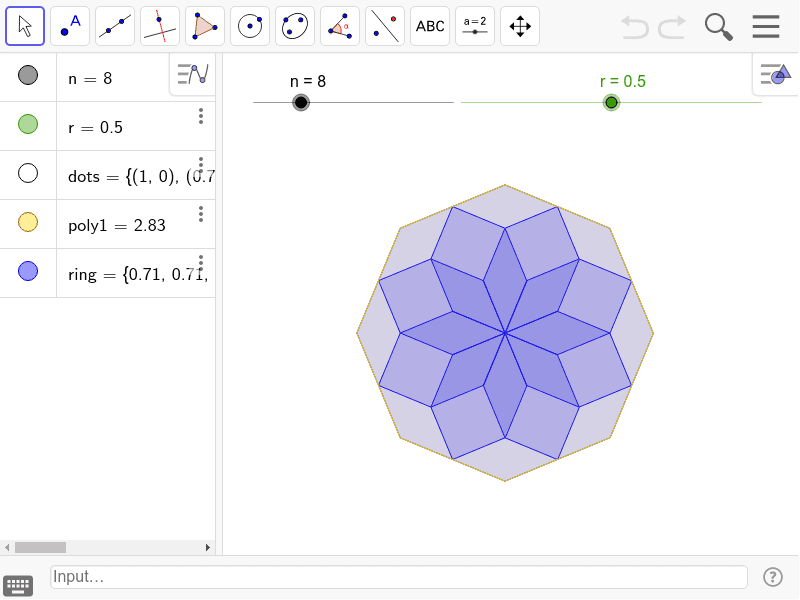Image resolution: width=800 pixels, height=600 pixels.
Task: Toggle visibility of dots list
Action: tap(28, 173)
